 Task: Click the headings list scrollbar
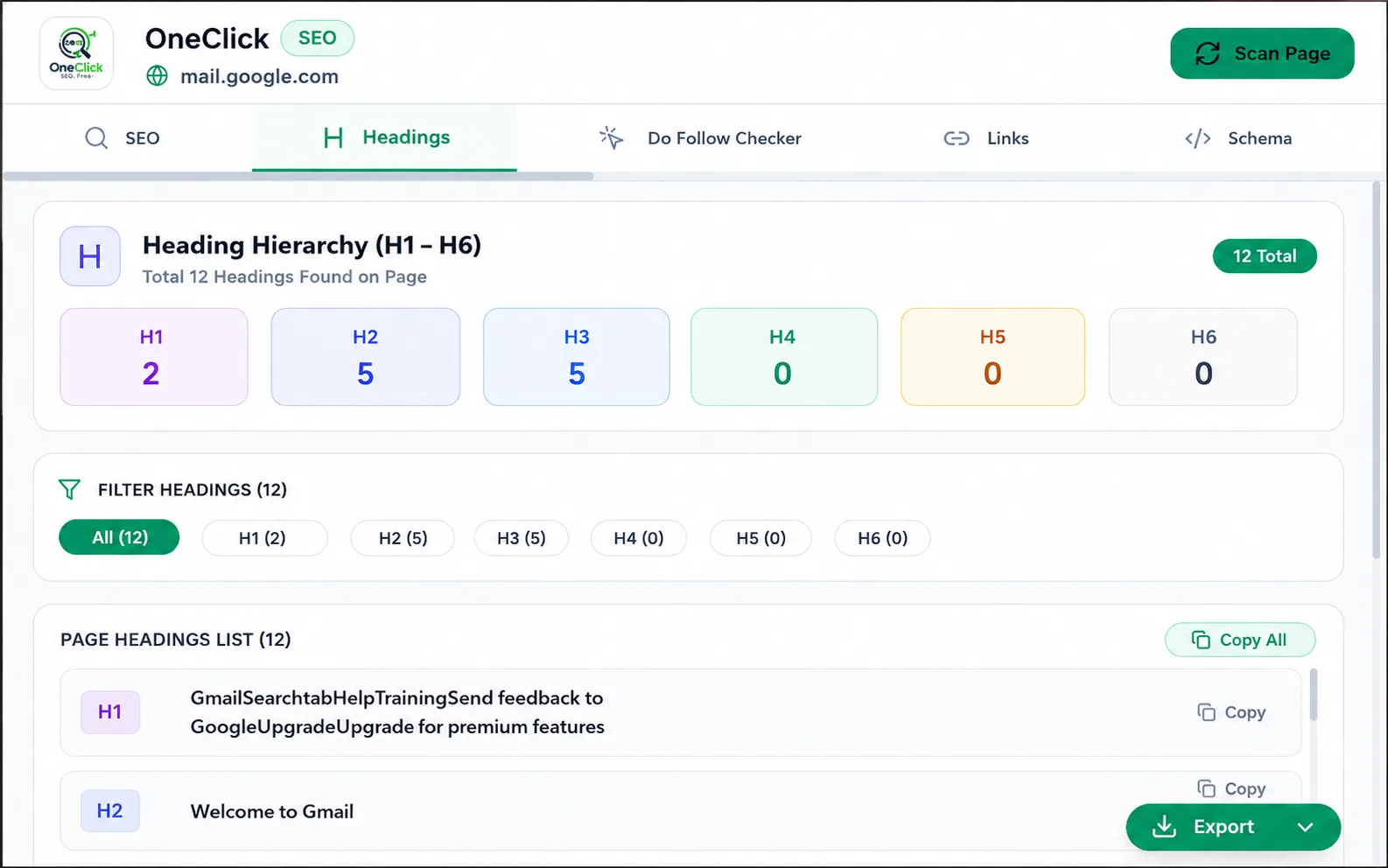pyautogui.click(x=1313, y=695)
